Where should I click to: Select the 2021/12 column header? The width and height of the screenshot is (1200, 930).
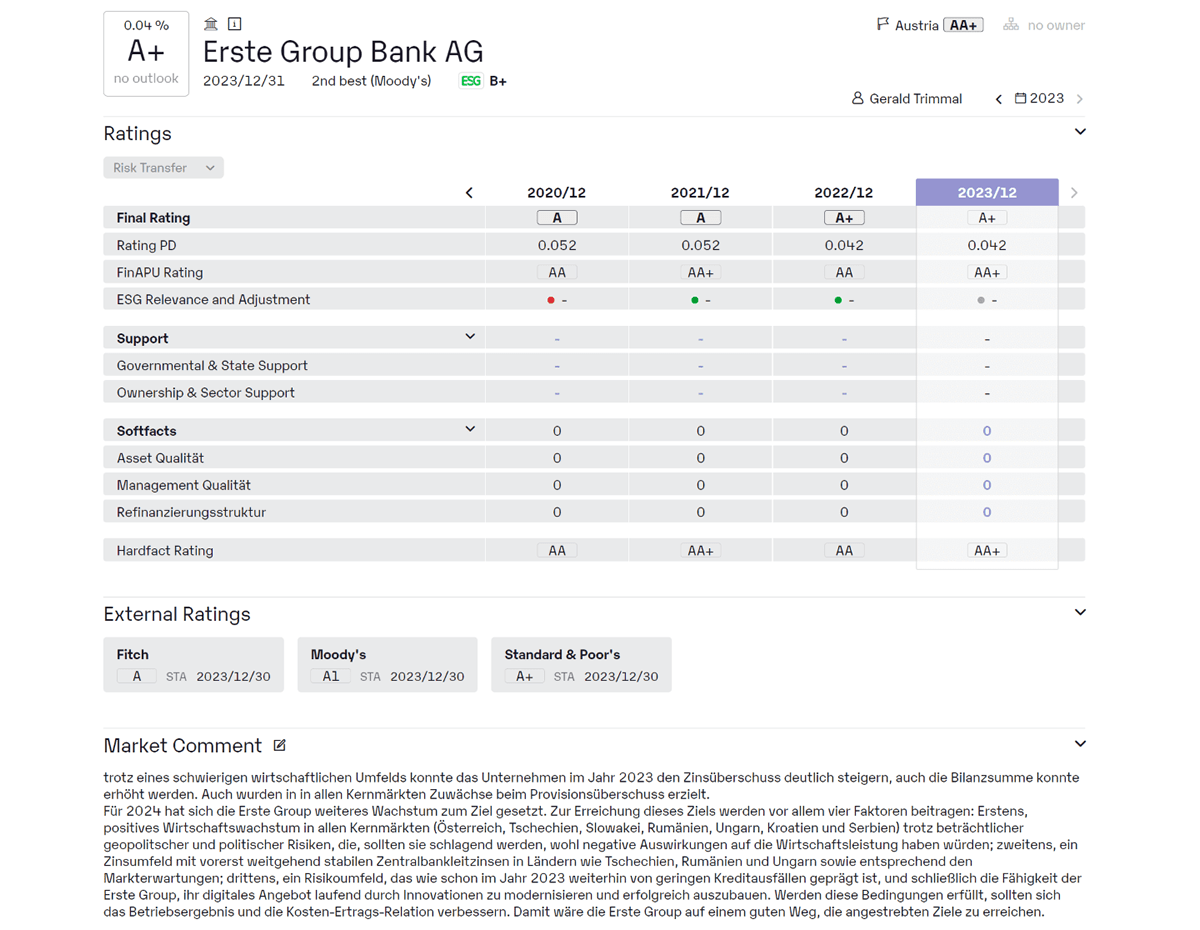click(x=700, y=193)
